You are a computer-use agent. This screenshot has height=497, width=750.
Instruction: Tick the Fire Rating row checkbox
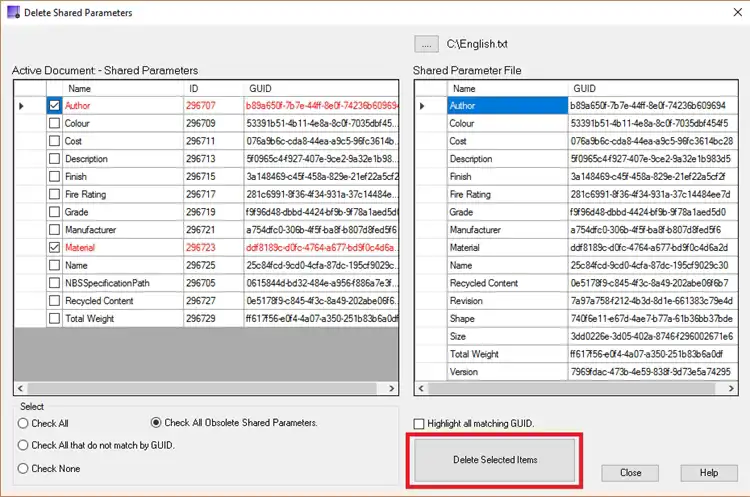54,194
